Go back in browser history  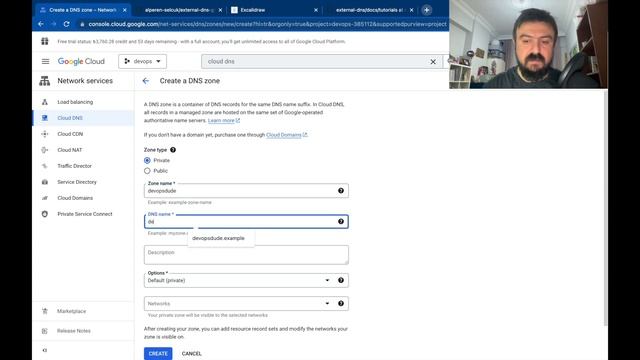pos(41,24)
